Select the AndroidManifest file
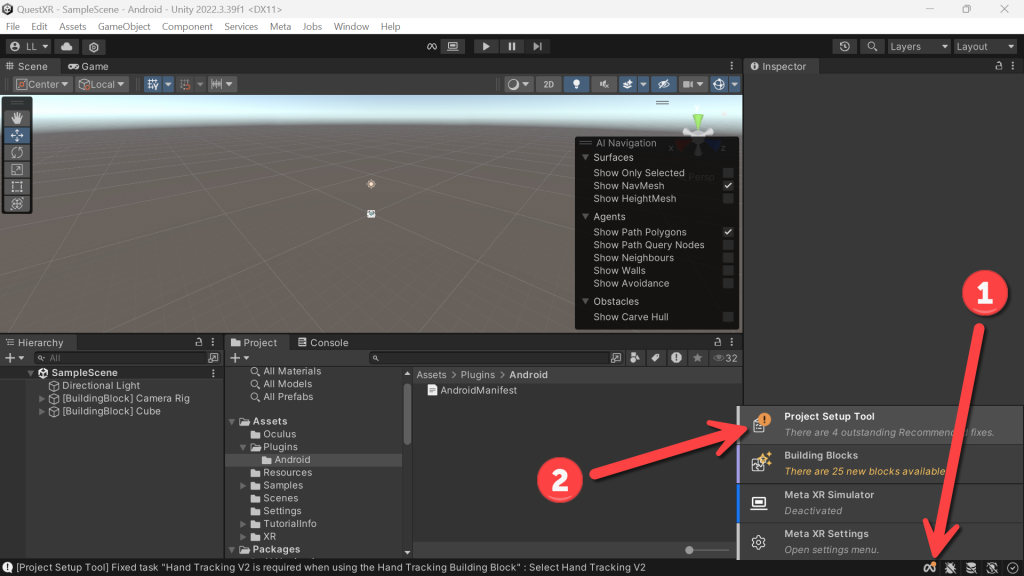The width and height of the screenshot is (1024, 576). coord(472,391)
